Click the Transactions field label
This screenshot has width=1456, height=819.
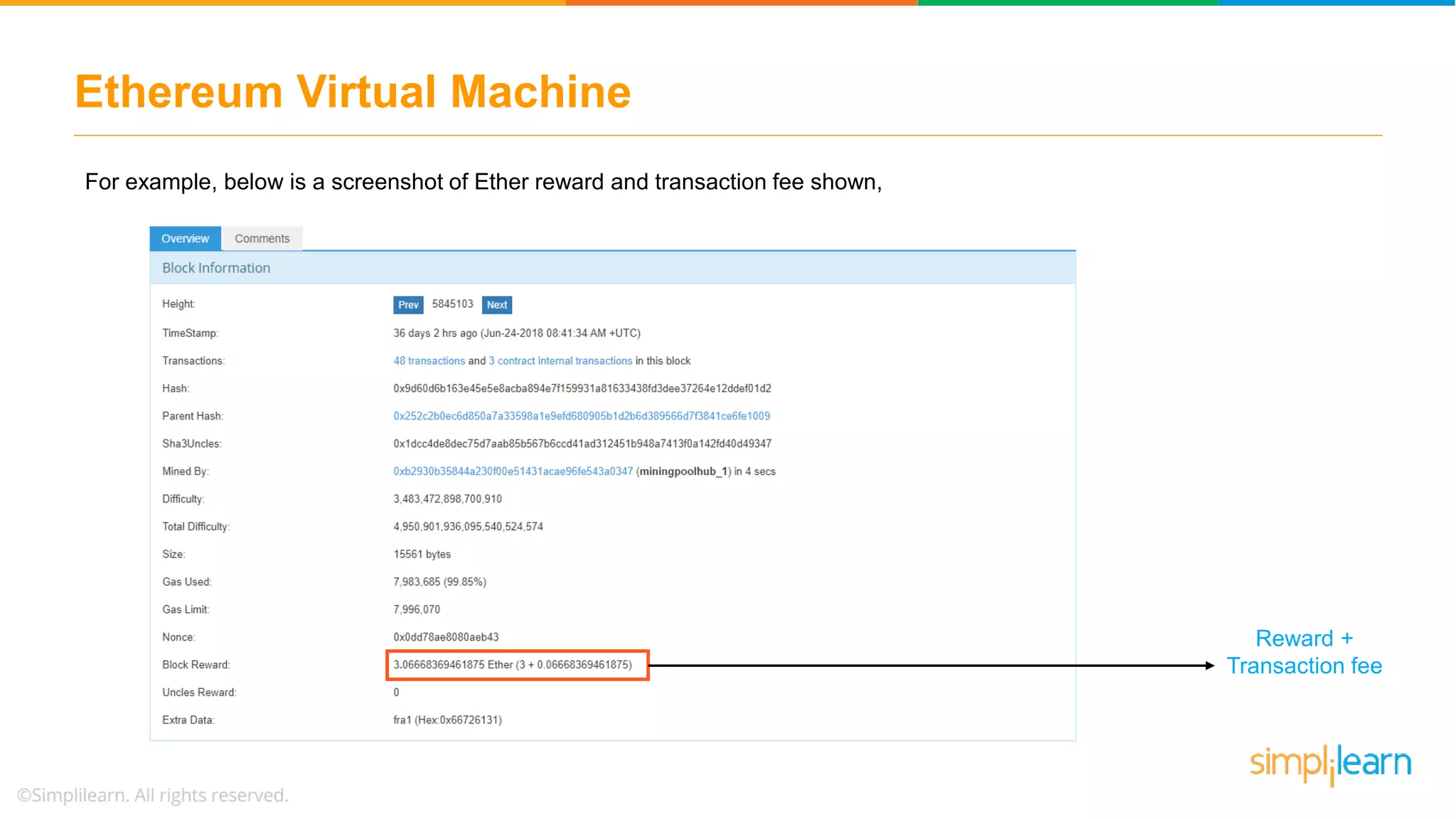point(193,361)
